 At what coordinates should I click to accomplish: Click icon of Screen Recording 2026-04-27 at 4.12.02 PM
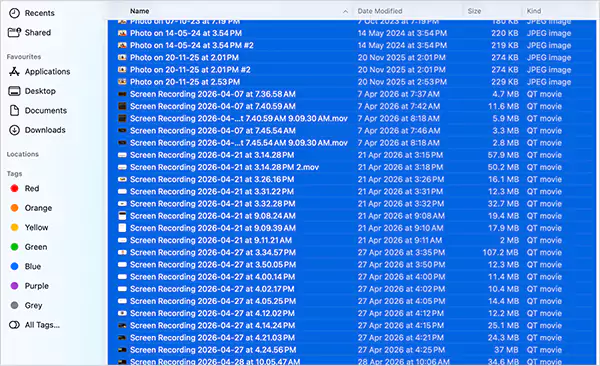122,314
